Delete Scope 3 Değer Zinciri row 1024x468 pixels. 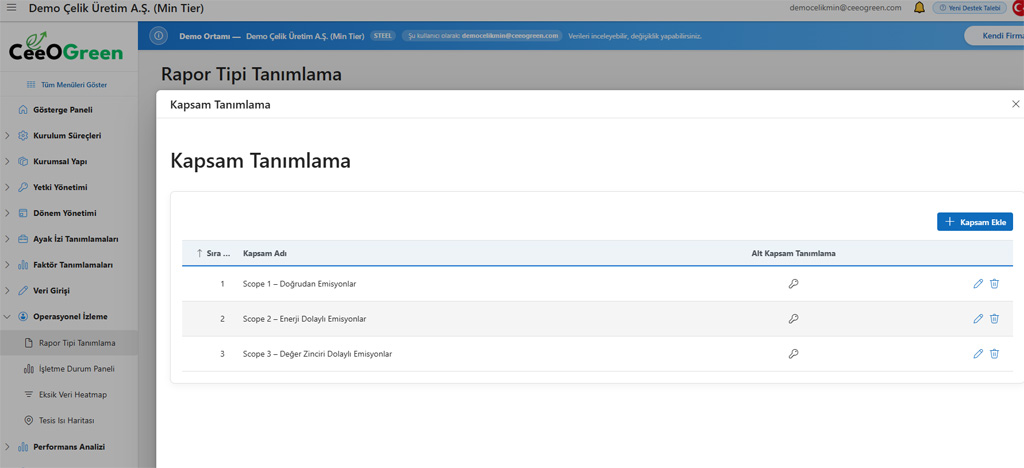coord(994,354)
